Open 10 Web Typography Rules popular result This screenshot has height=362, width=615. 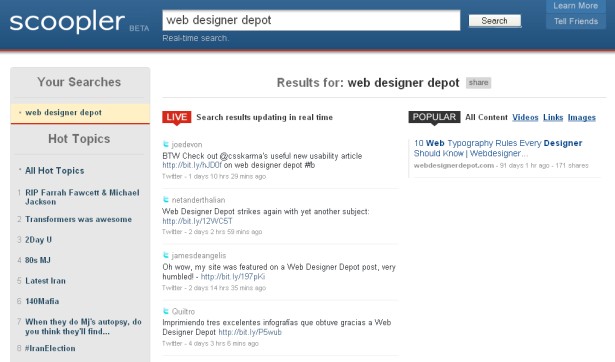tap(498, 148)
